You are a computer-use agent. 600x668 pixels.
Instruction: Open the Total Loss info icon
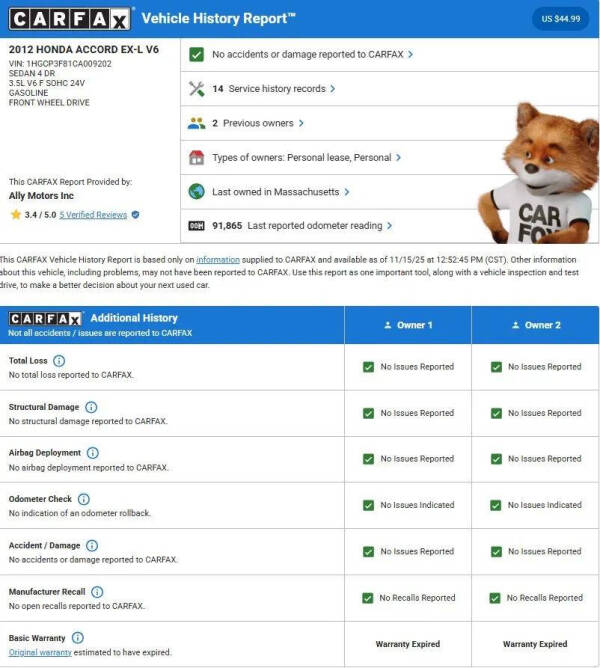[x=59, y=361]
